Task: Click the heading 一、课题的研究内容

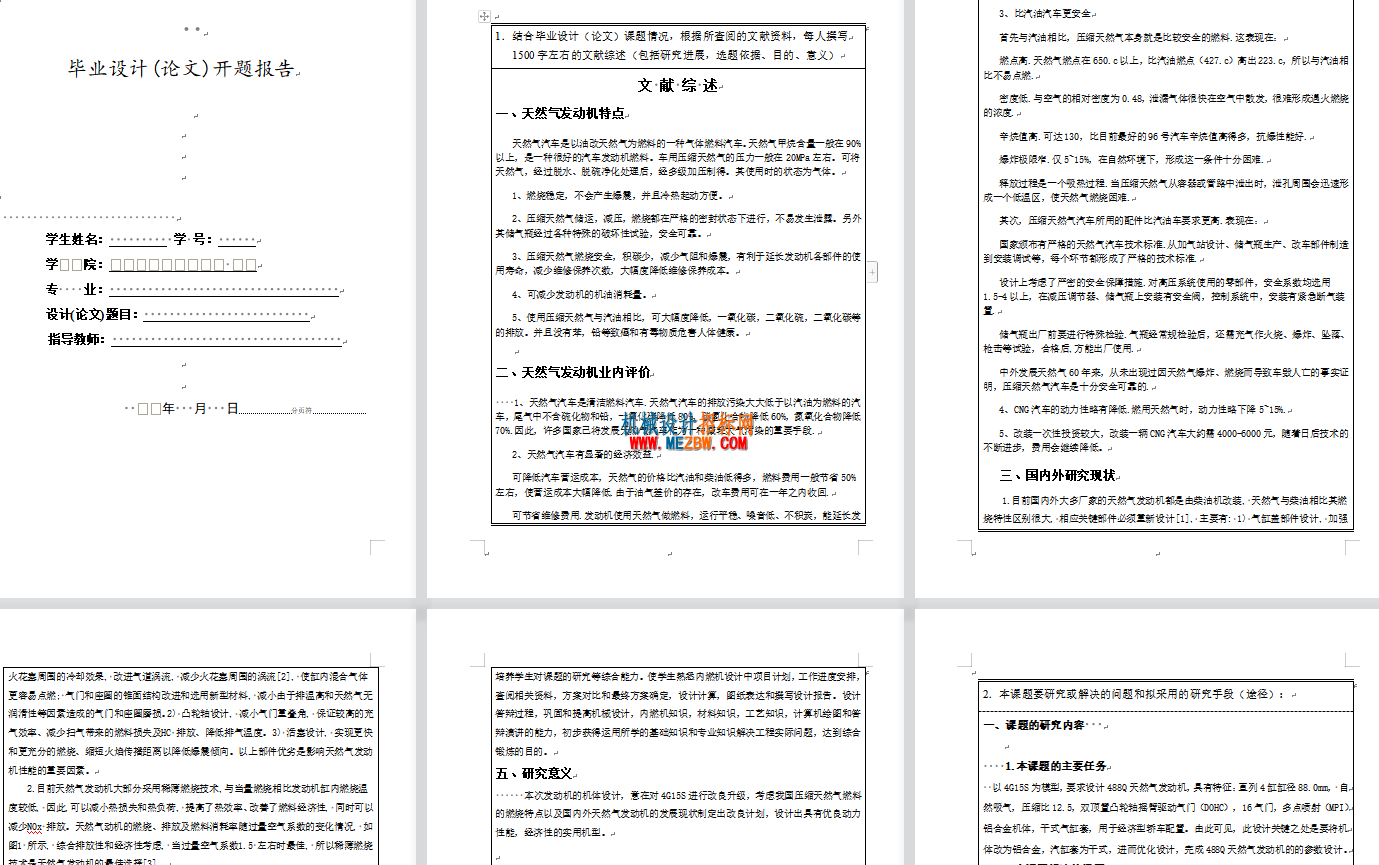Action: [x=1035, y=725]
